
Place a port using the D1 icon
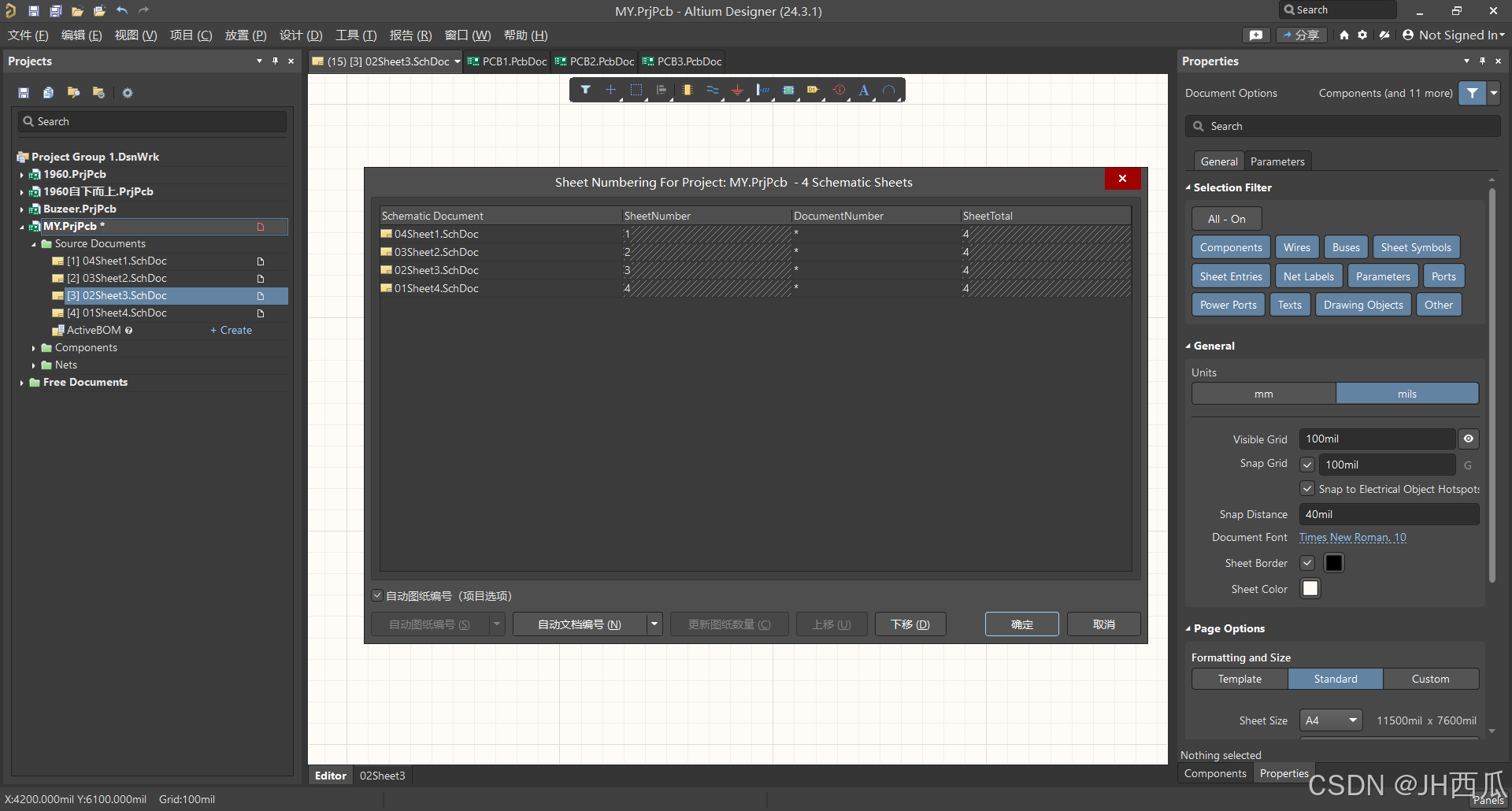pos(813,90)
